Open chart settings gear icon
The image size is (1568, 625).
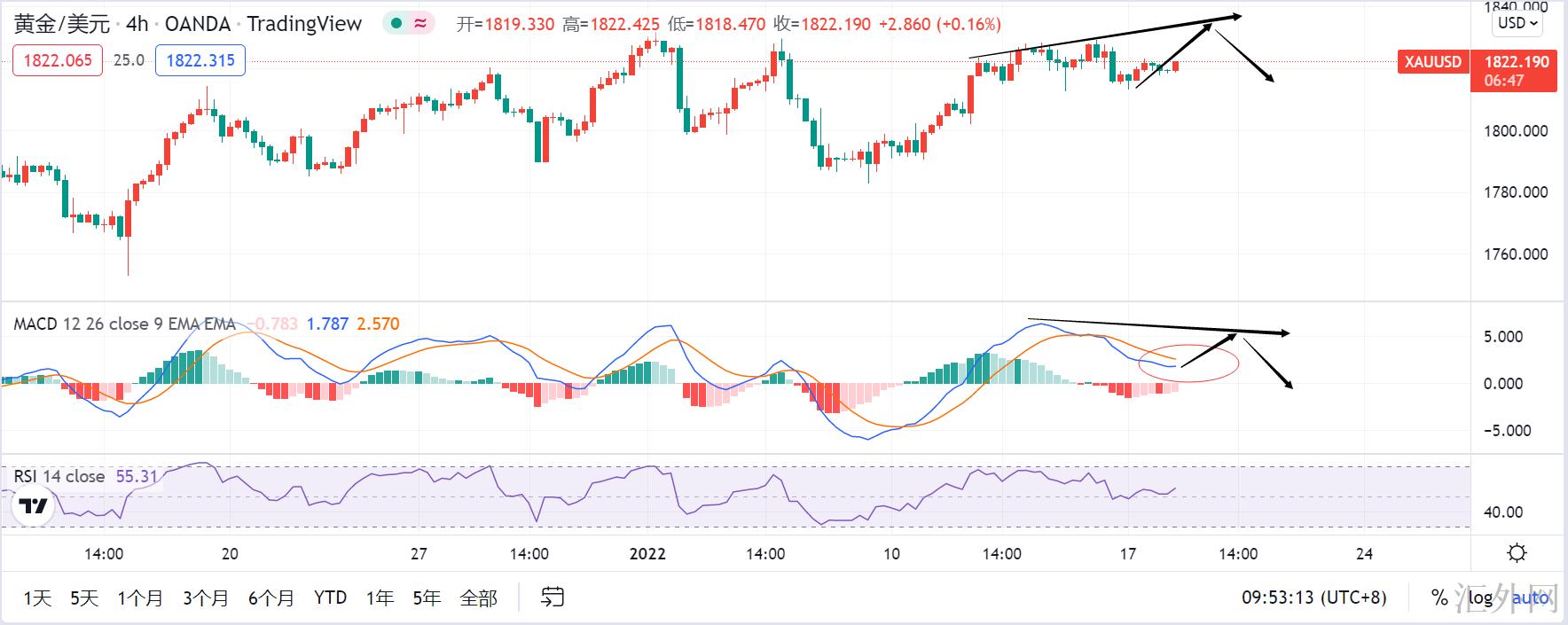tap(1517, 553)
